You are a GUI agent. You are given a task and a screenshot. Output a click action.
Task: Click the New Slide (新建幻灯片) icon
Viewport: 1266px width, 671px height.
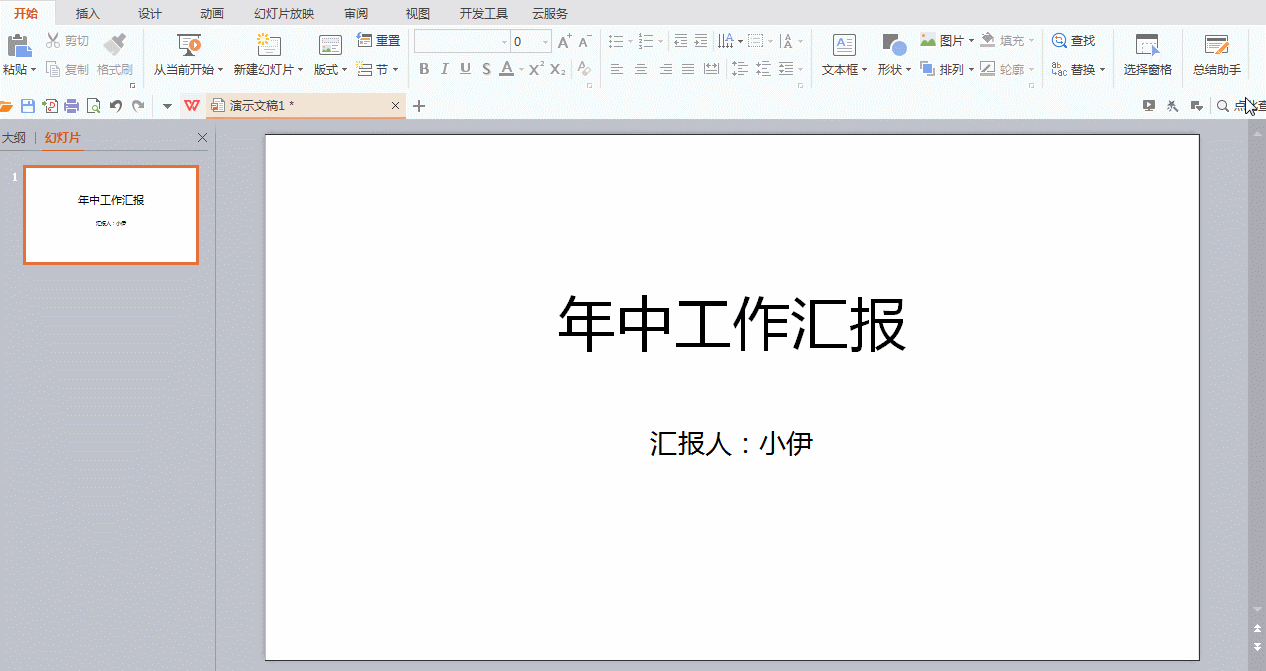268,46
